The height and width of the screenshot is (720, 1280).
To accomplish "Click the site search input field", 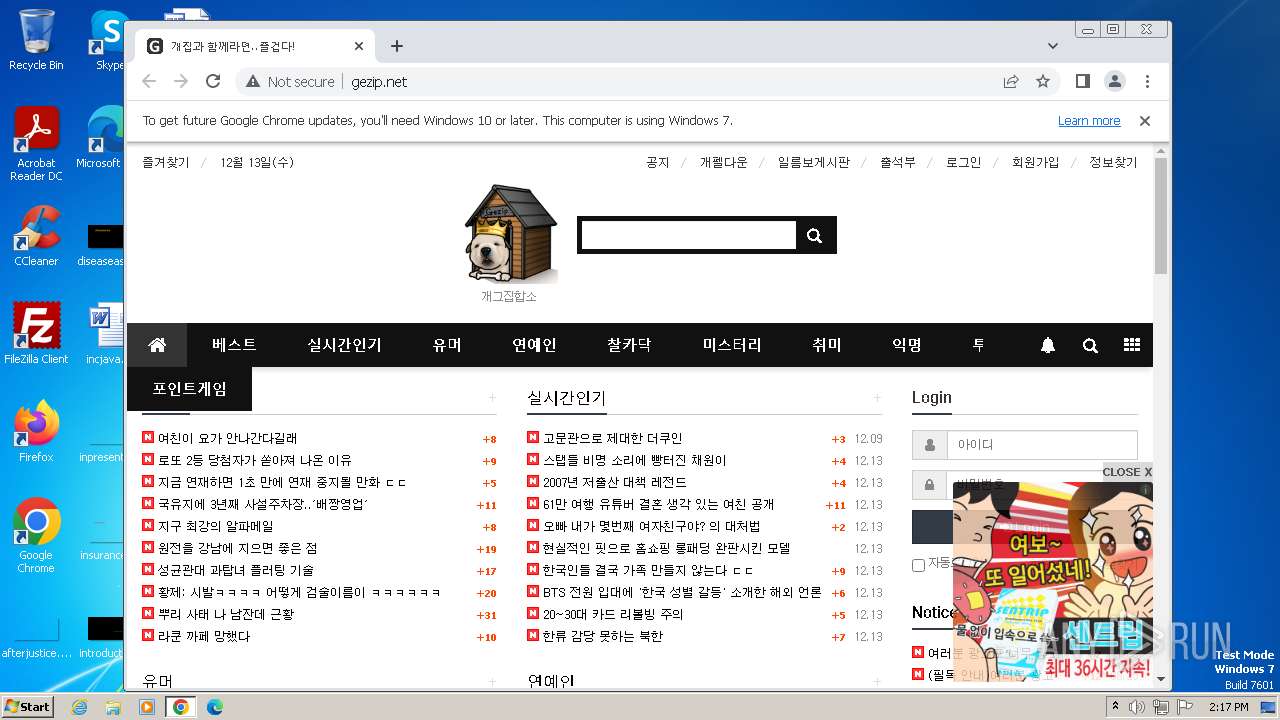I will (x=689, y=235).
